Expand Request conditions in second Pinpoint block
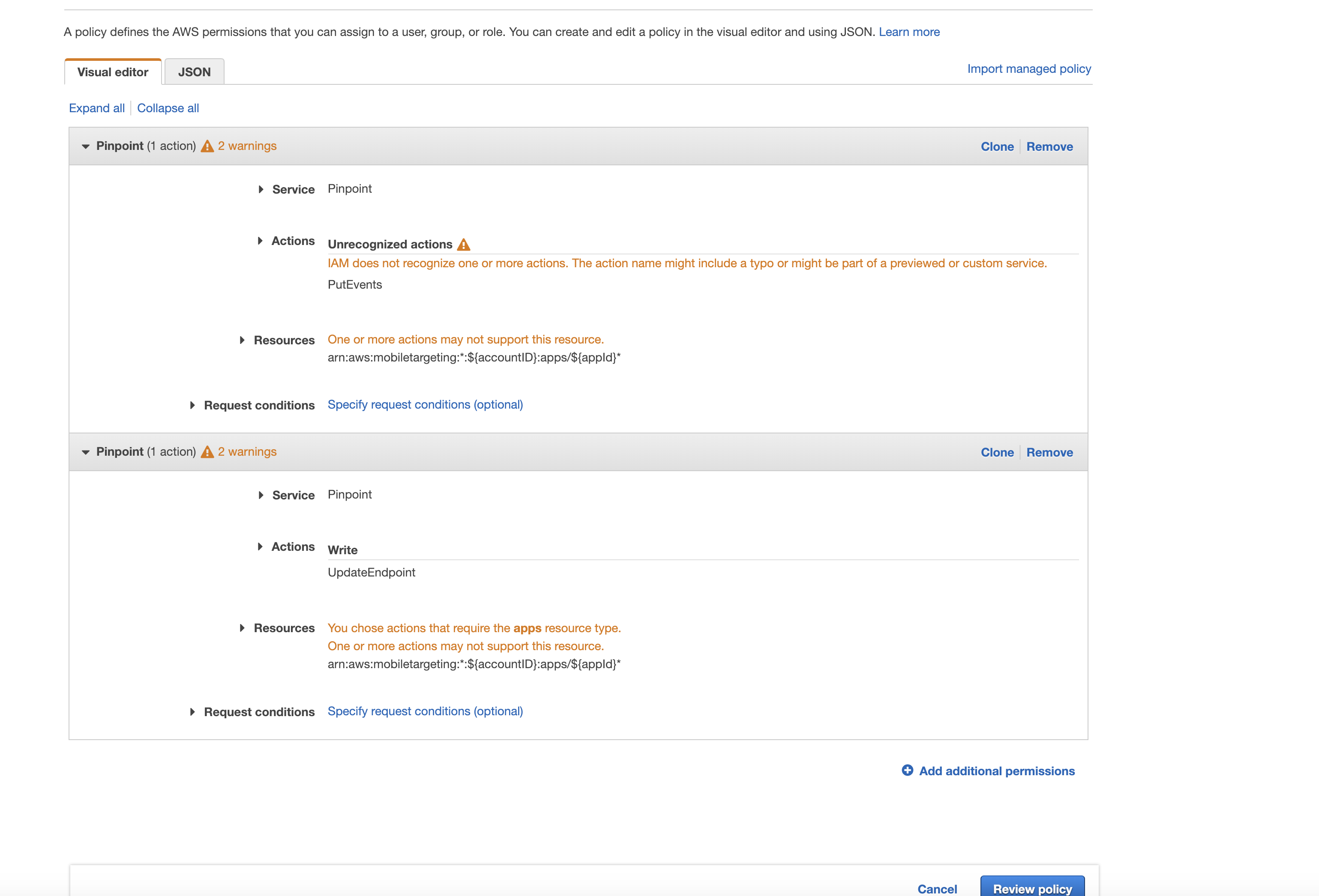The height and width of the screenshot is (896, 1319). click(x=192, y=712)
